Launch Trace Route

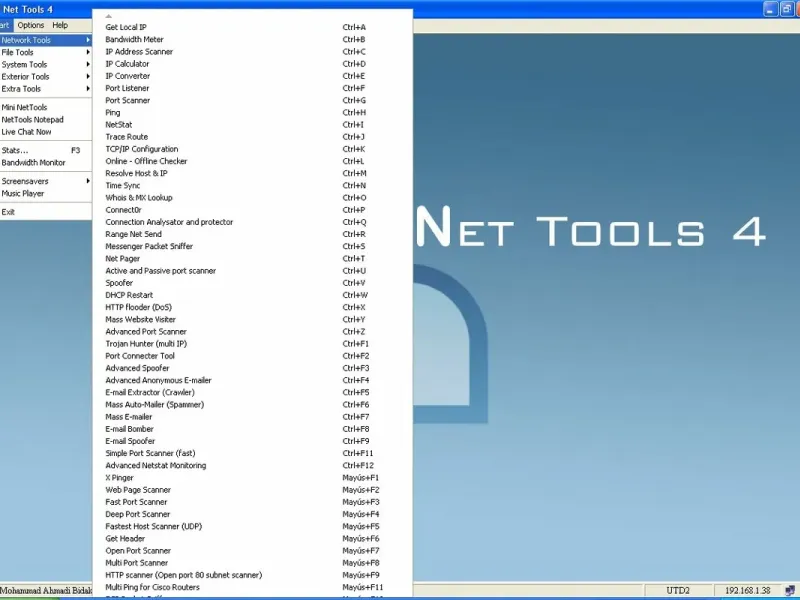(252, 137)
